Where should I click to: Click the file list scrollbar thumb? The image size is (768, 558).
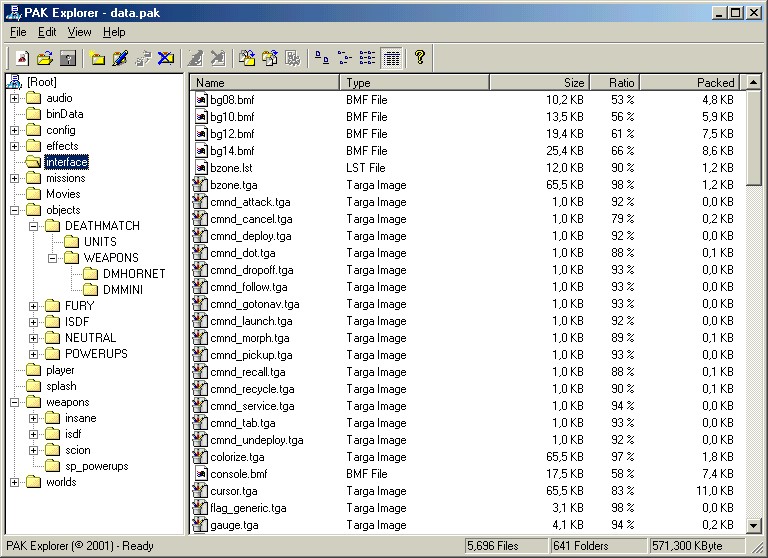click(x=753, y=137)
